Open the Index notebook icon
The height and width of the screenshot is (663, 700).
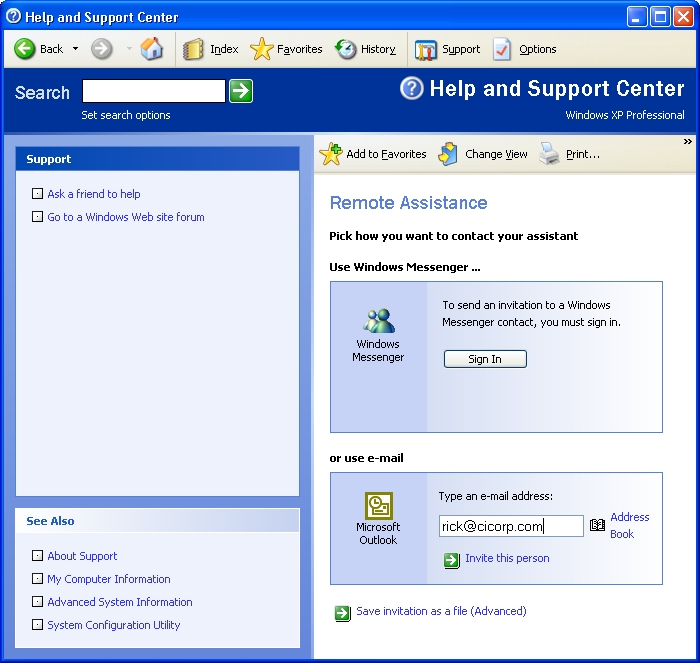193,49
